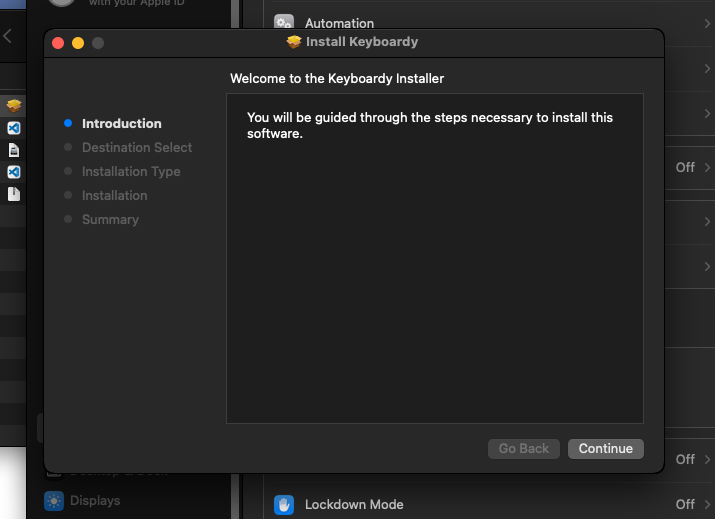Select the blank file icon in left strip
Screen dimensions: 715x519
coord(14,194)
